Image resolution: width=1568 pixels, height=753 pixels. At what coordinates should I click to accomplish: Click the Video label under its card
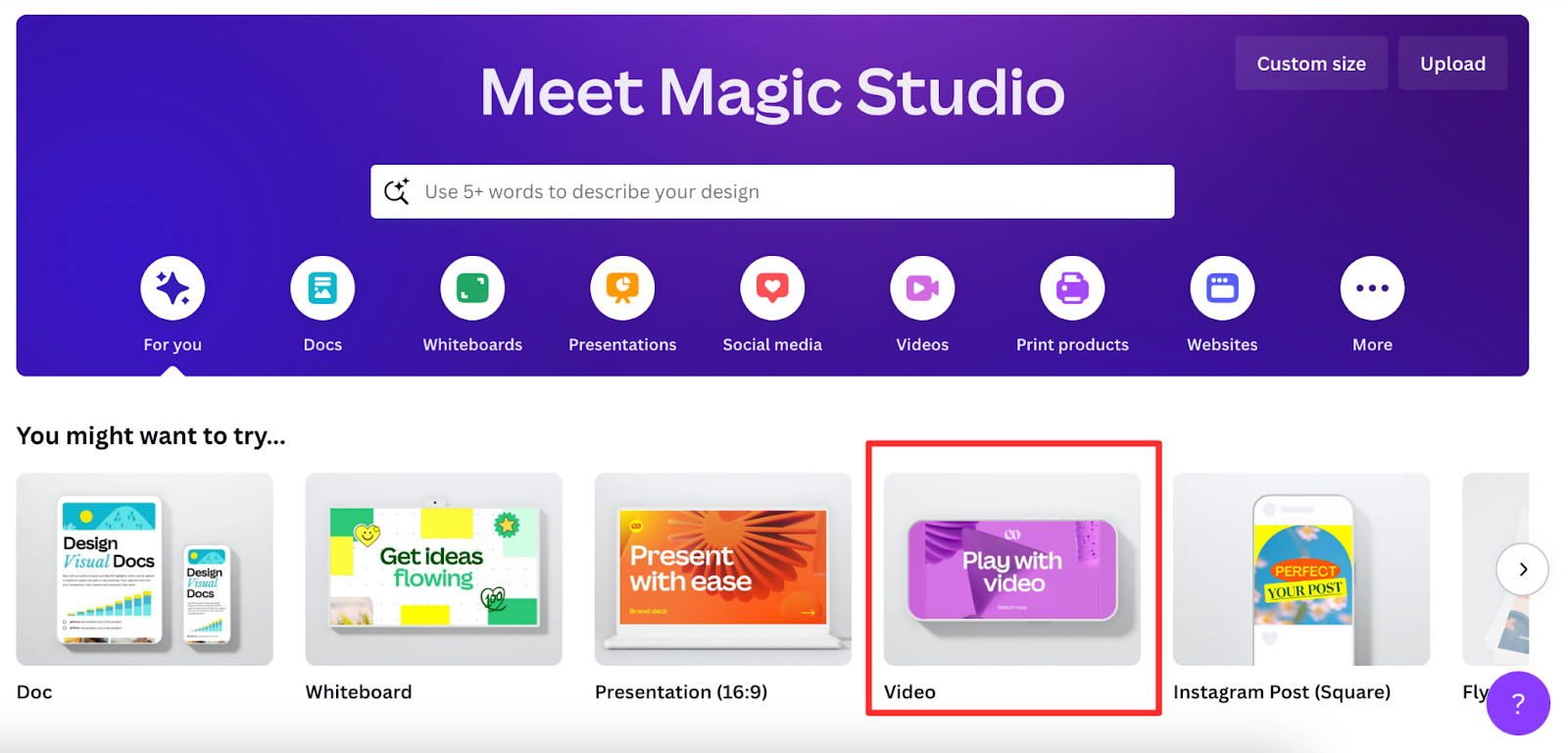pos(909,692)
